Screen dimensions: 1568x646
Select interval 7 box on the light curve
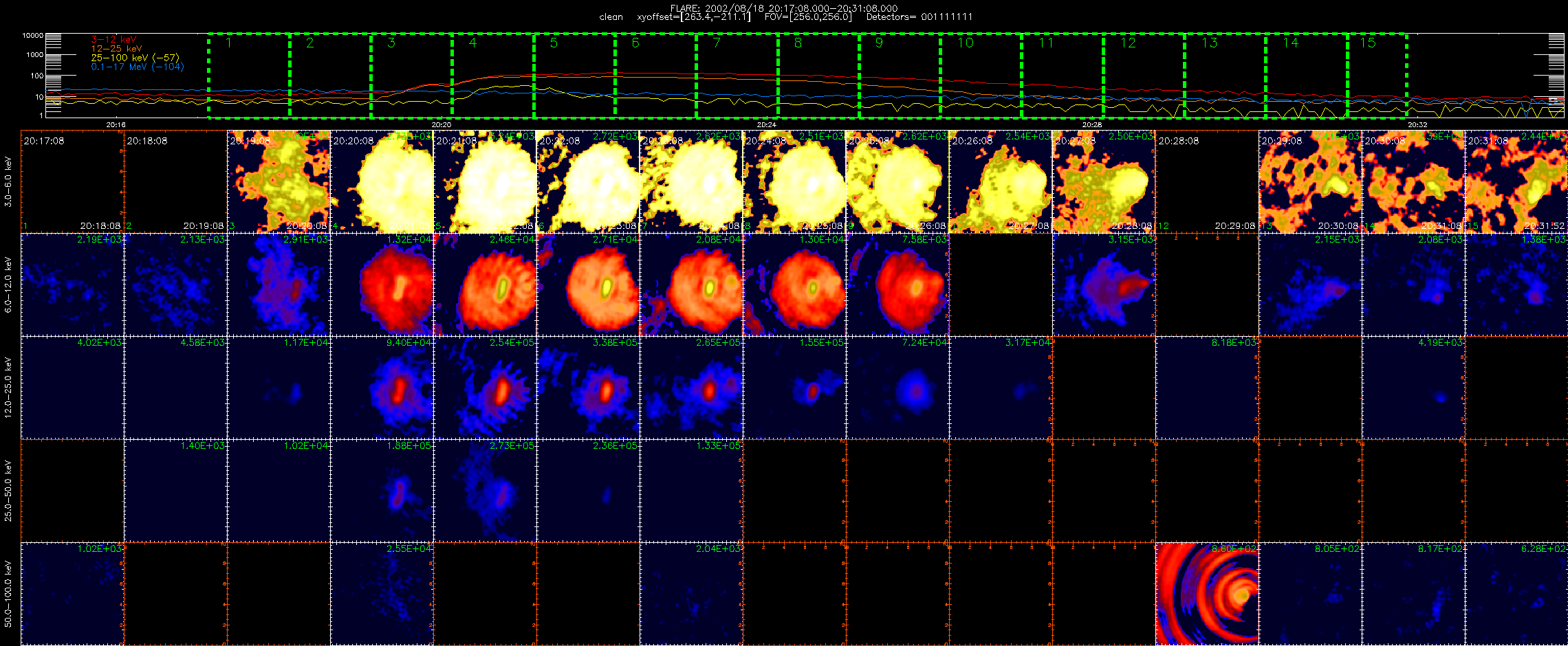pos(737,74)
